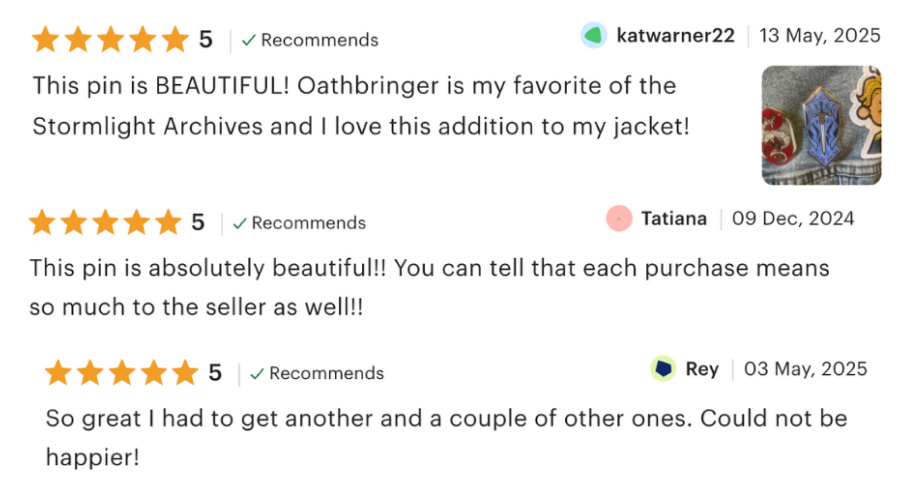The image size is (900, 500).
Task: Open the katwarner22 reviewer profile
Action: coord(675,36)
